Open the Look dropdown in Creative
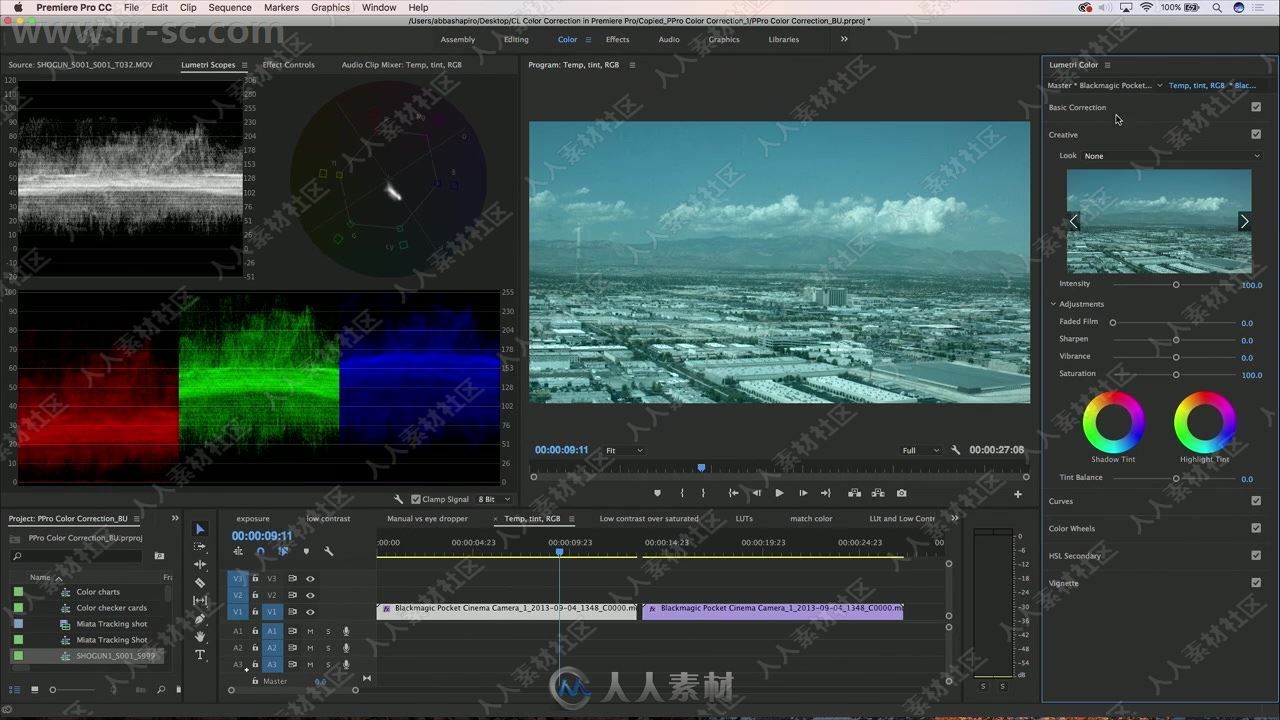Viewport: 1280px width, 720px height. click(x=1172, y=156)
